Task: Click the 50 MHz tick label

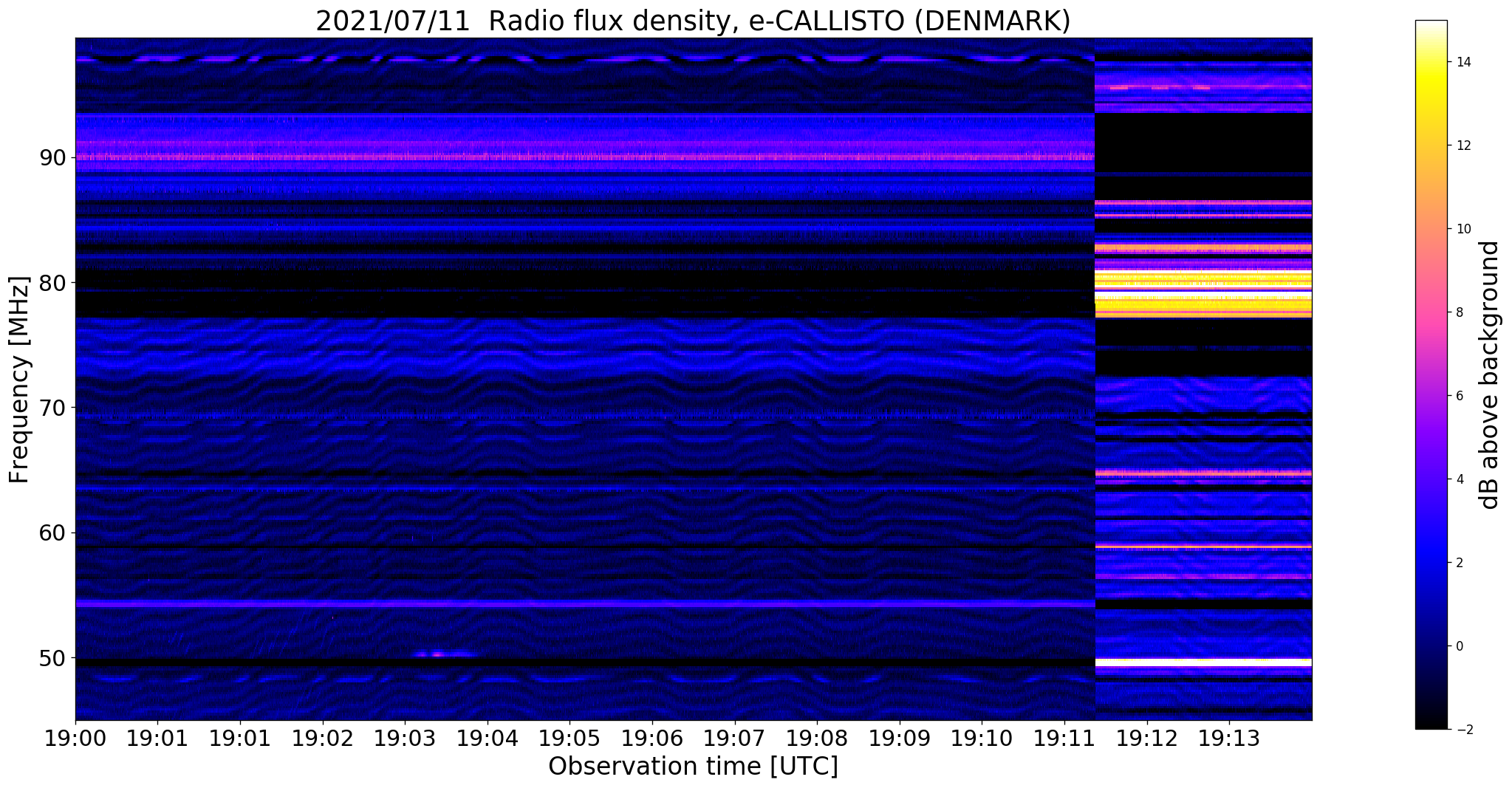Action: click(52, 657)
